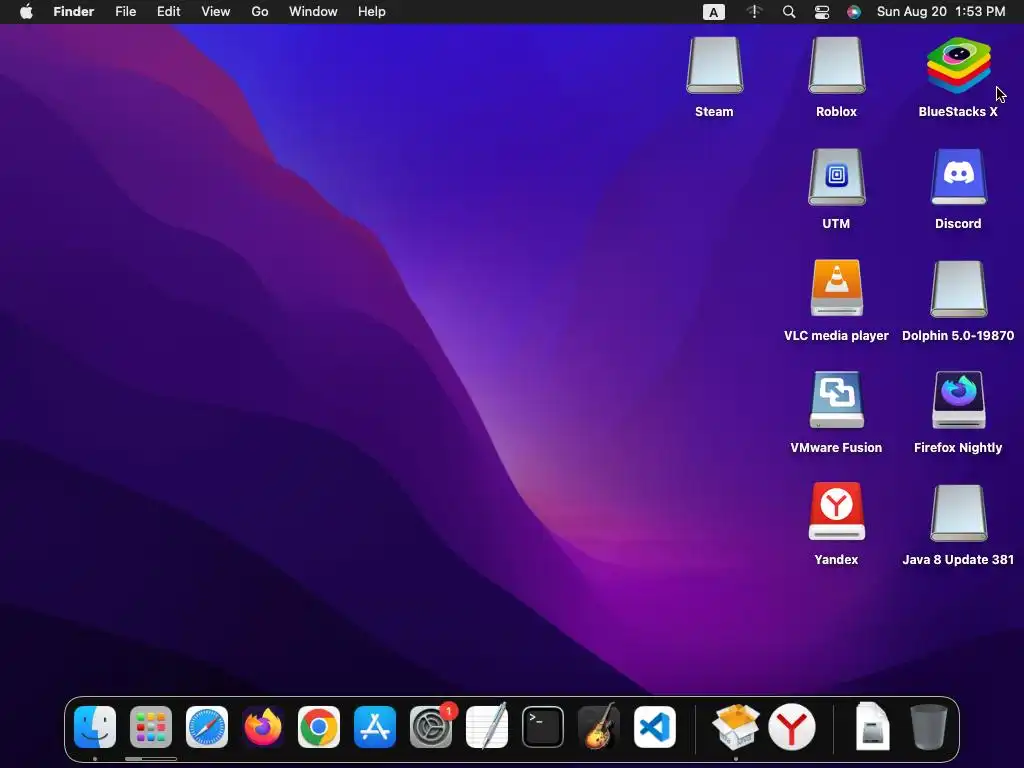Select the Yandex volume icon on desktop
The height and width of the screenshot is (768, 1024).
click(x=837, y=512)
